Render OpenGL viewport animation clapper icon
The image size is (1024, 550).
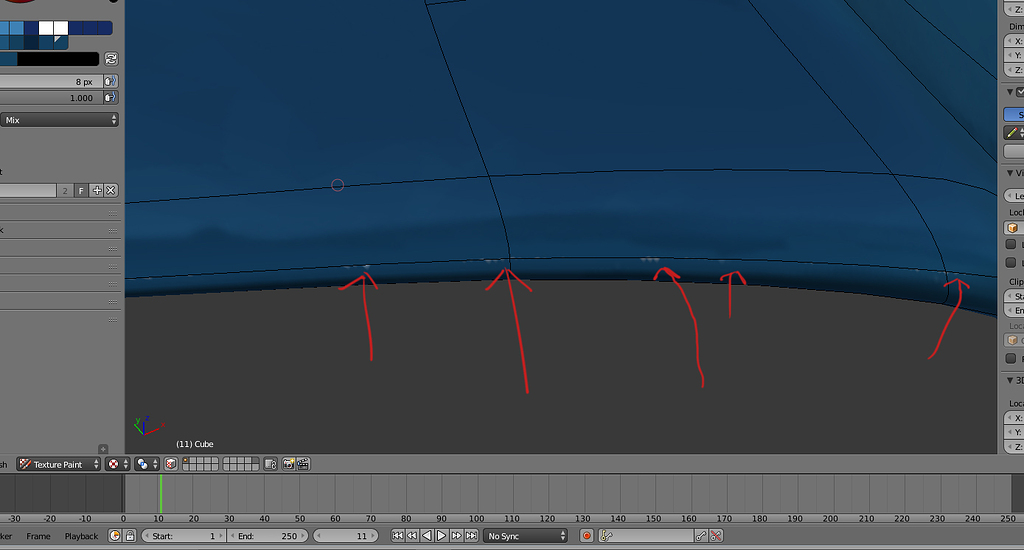303,464
